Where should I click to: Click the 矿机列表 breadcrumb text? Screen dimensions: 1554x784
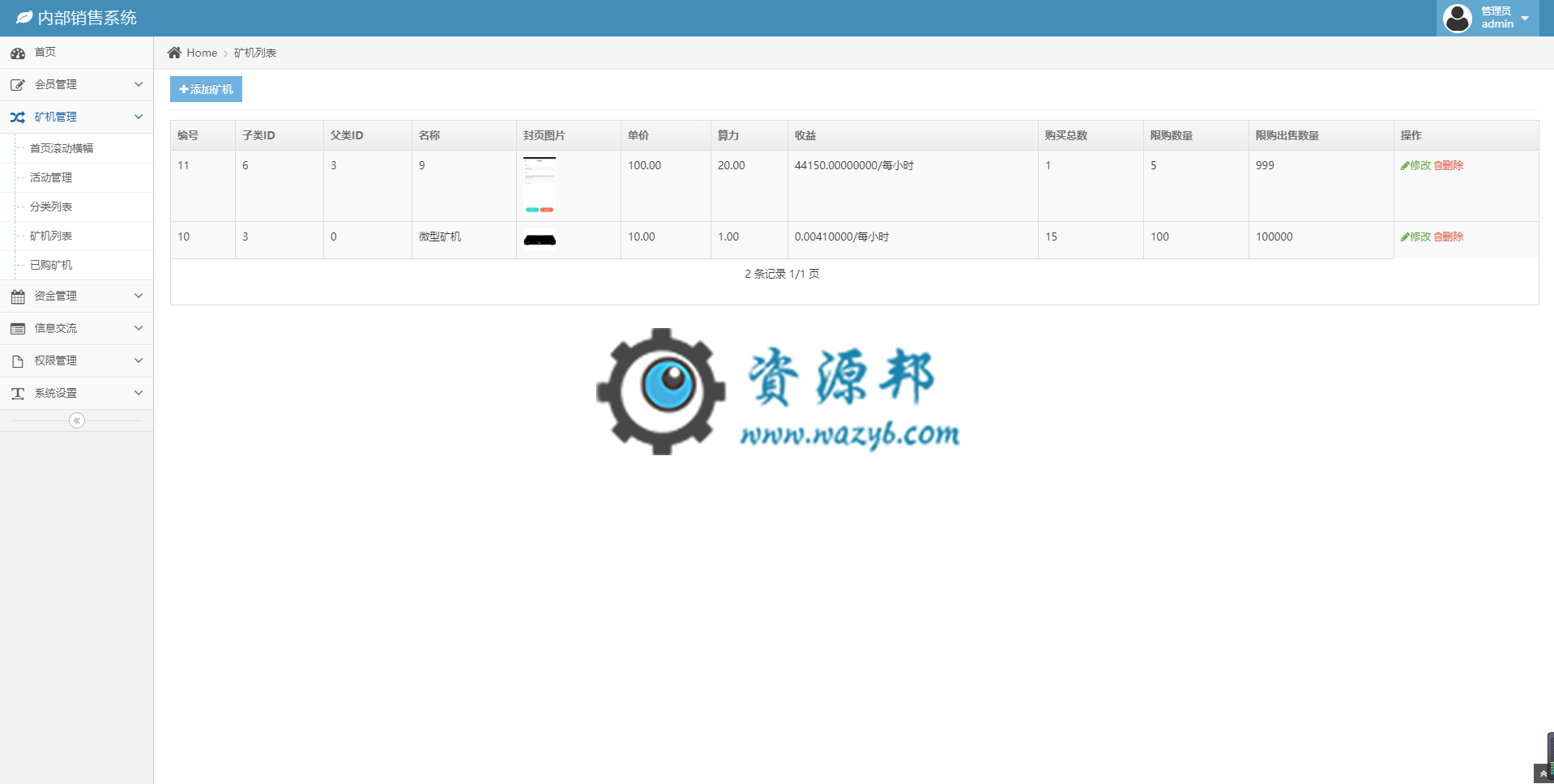pos(255,53)
